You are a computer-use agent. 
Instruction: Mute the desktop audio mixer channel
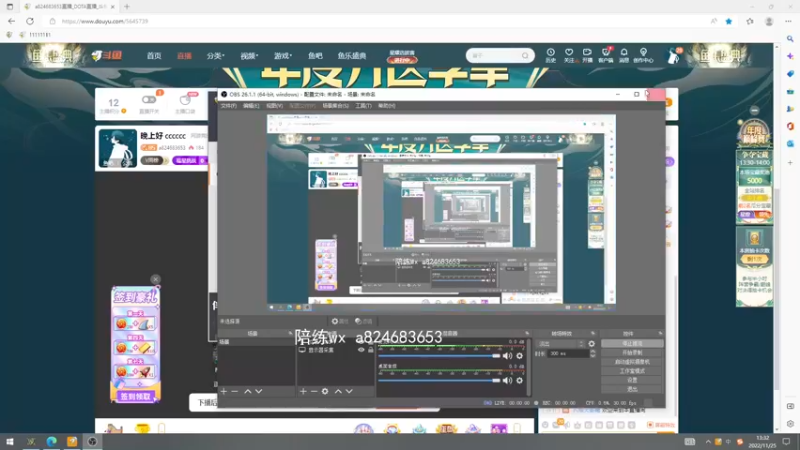click(507, 380)
